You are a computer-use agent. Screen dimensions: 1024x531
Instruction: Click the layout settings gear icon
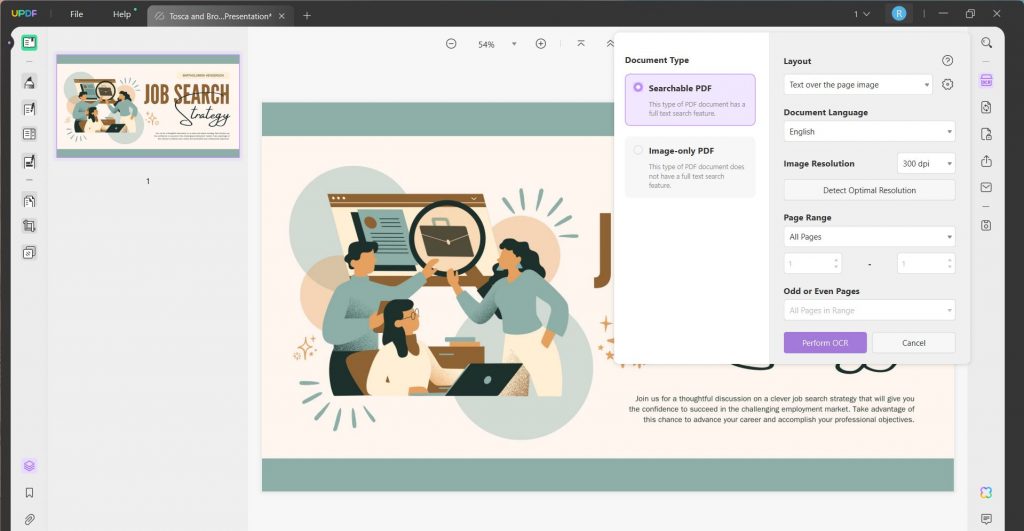pyautogui.click(x=947, y=85)
